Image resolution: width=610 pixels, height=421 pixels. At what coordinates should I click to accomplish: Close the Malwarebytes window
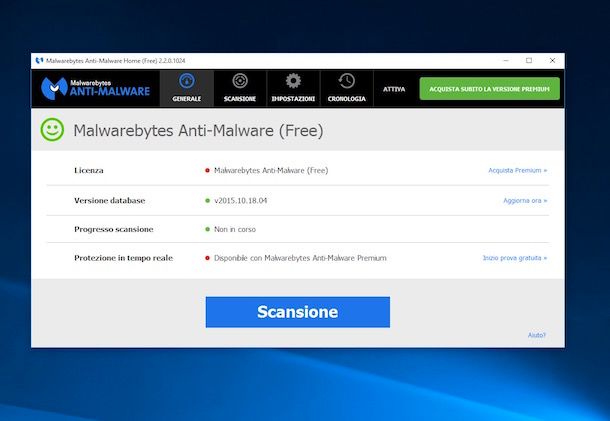(552, 61)
